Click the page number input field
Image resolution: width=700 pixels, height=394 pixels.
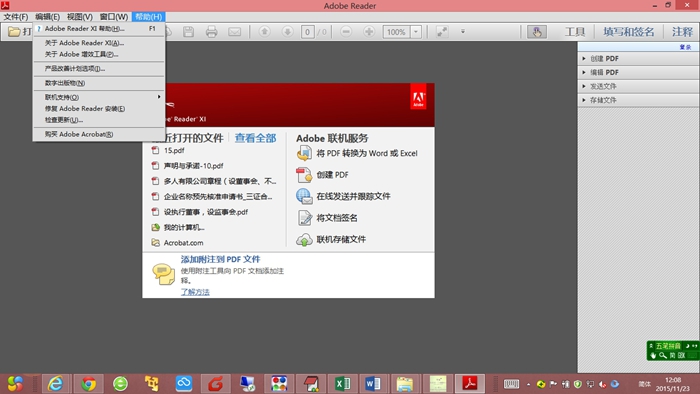coord(308,32)
